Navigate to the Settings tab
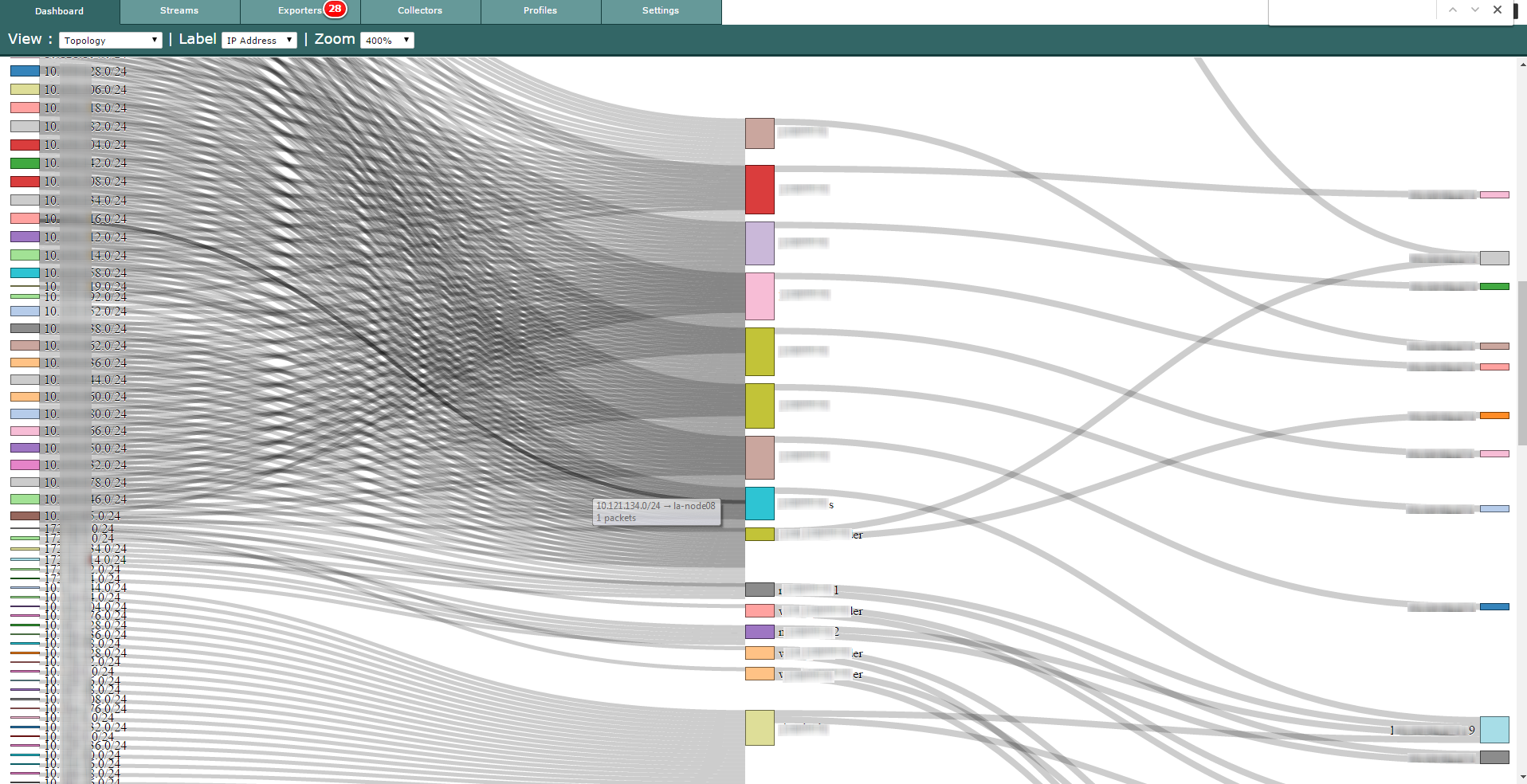The image size is (1527, 784). (661, 11)
